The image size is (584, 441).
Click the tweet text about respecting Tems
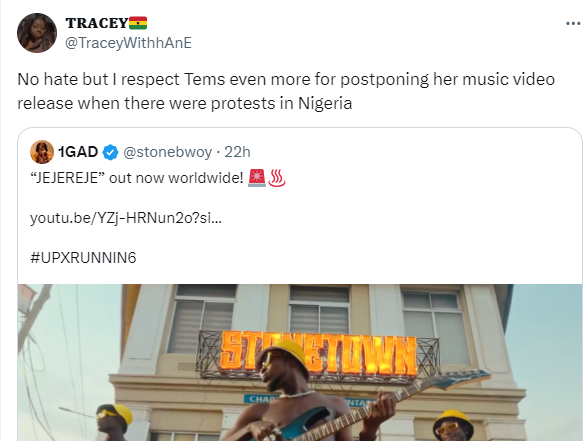click(x=286, y=91)
